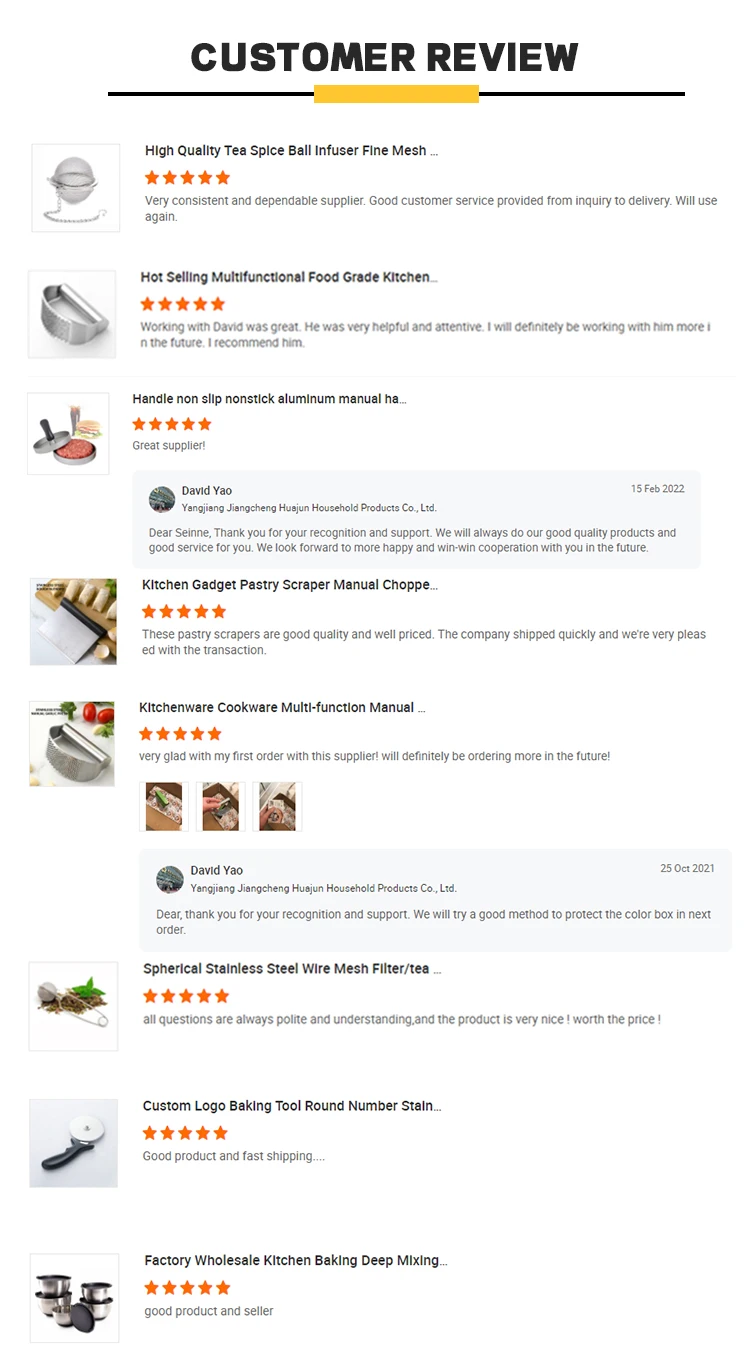This screenshot has height=1360, width=750.
Task: Open the burger press product image
Action: 68,433
